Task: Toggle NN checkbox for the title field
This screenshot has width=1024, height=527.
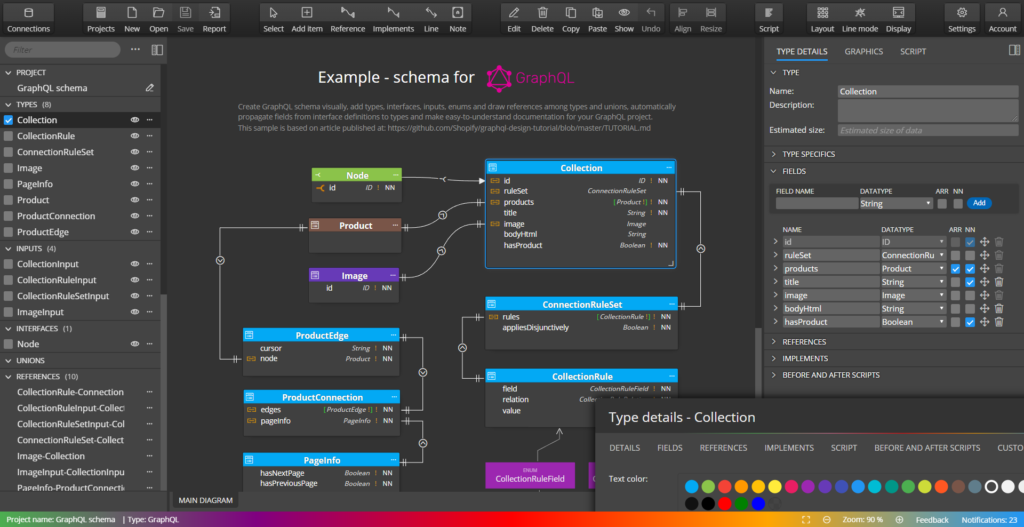Action: (x=970, y=282)
